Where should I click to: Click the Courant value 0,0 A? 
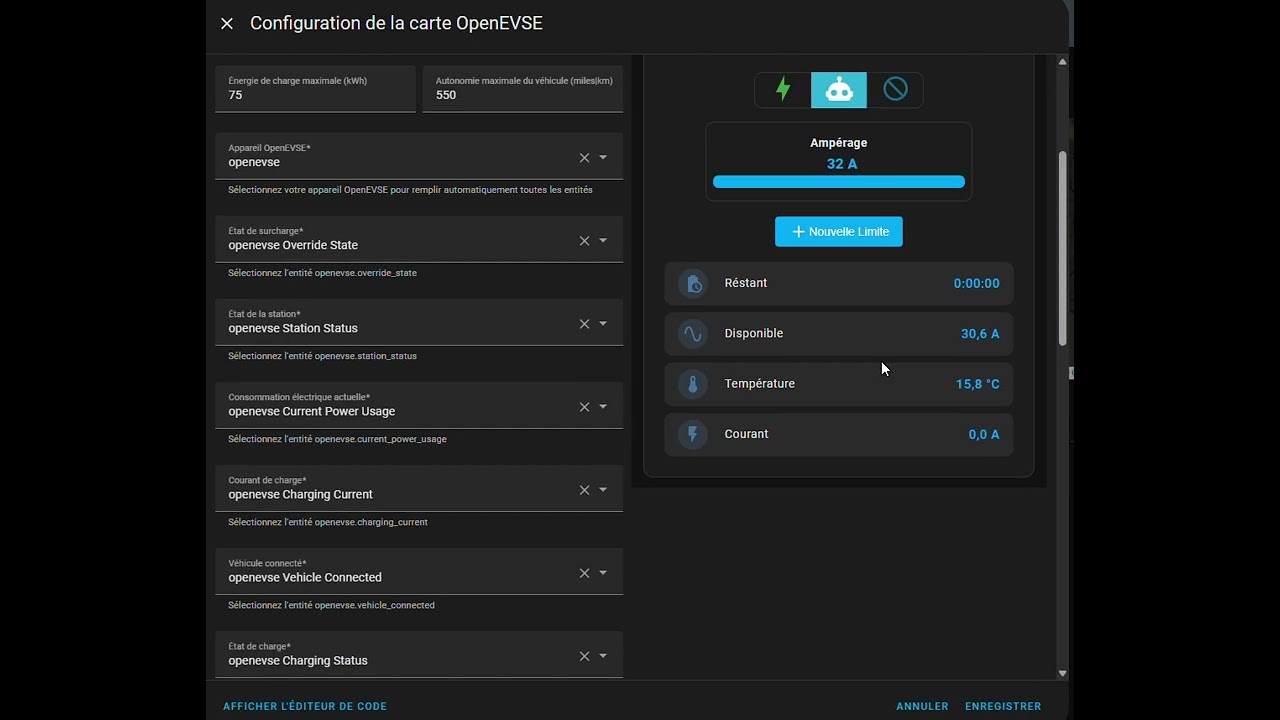[984, 434]
